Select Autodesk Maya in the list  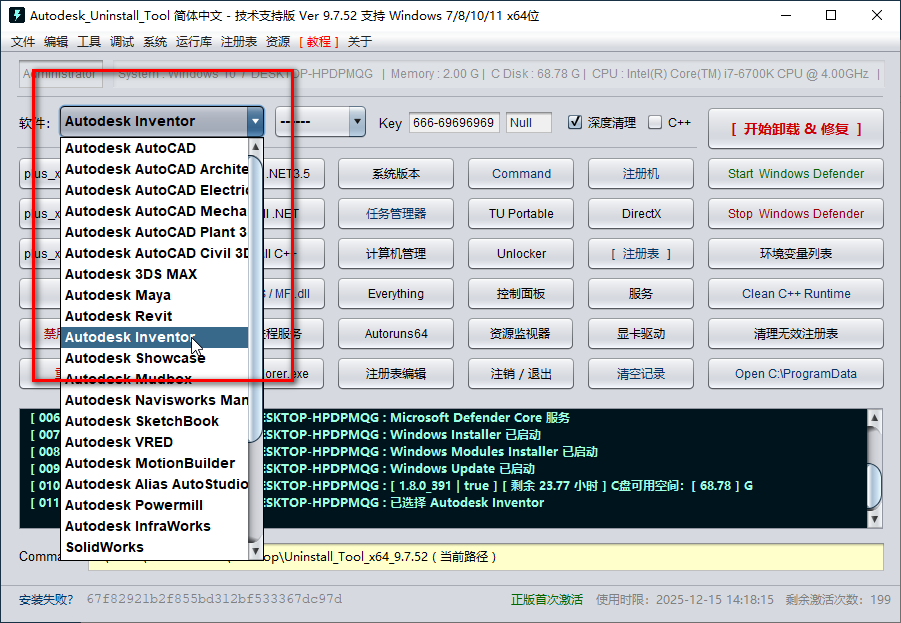[155, 295]
